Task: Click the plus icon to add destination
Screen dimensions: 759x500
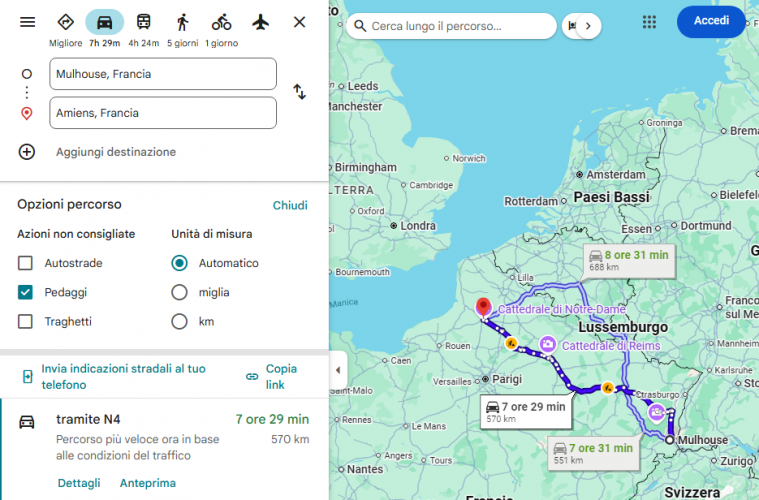Action: point(27,152)
